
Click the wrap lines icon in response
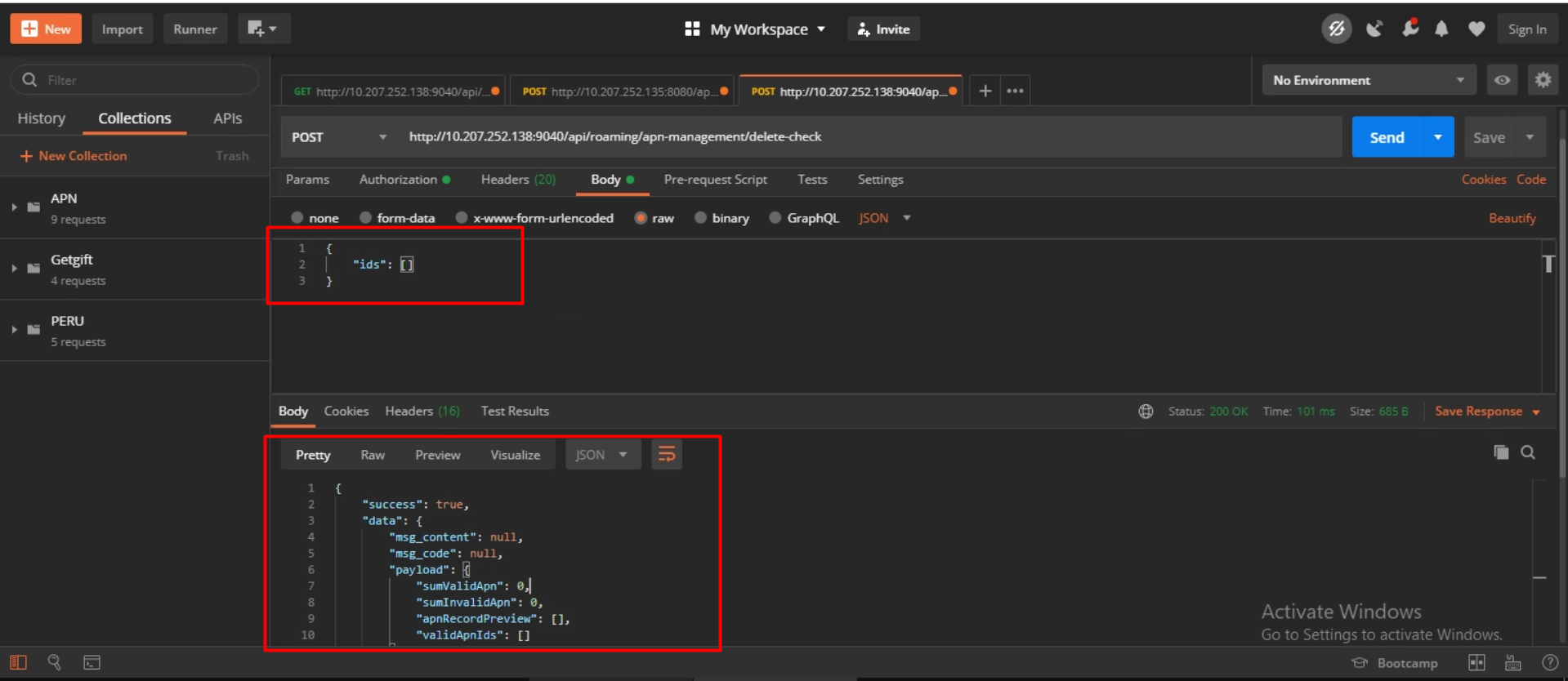click(x=667, y=455)
